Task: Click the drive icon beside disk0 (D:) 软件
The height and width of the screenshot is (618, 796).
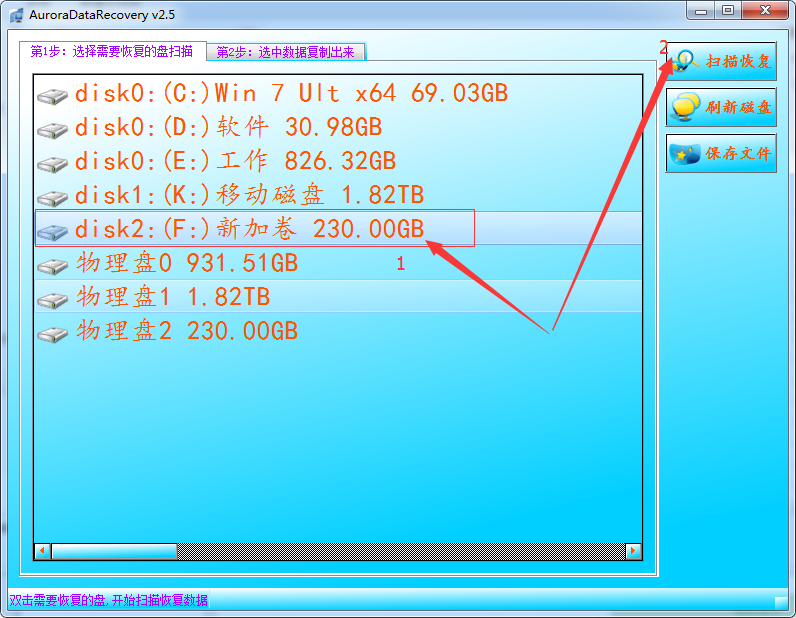Action: click(x=52, y=130)
